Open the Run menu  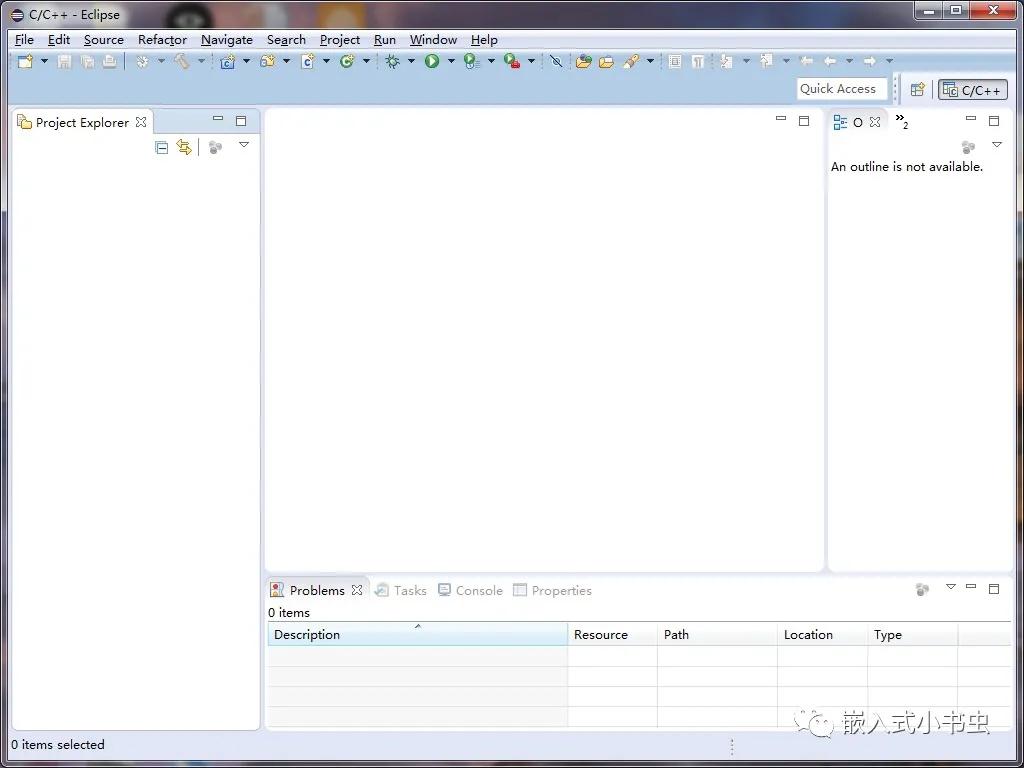(x=385, y=40)
